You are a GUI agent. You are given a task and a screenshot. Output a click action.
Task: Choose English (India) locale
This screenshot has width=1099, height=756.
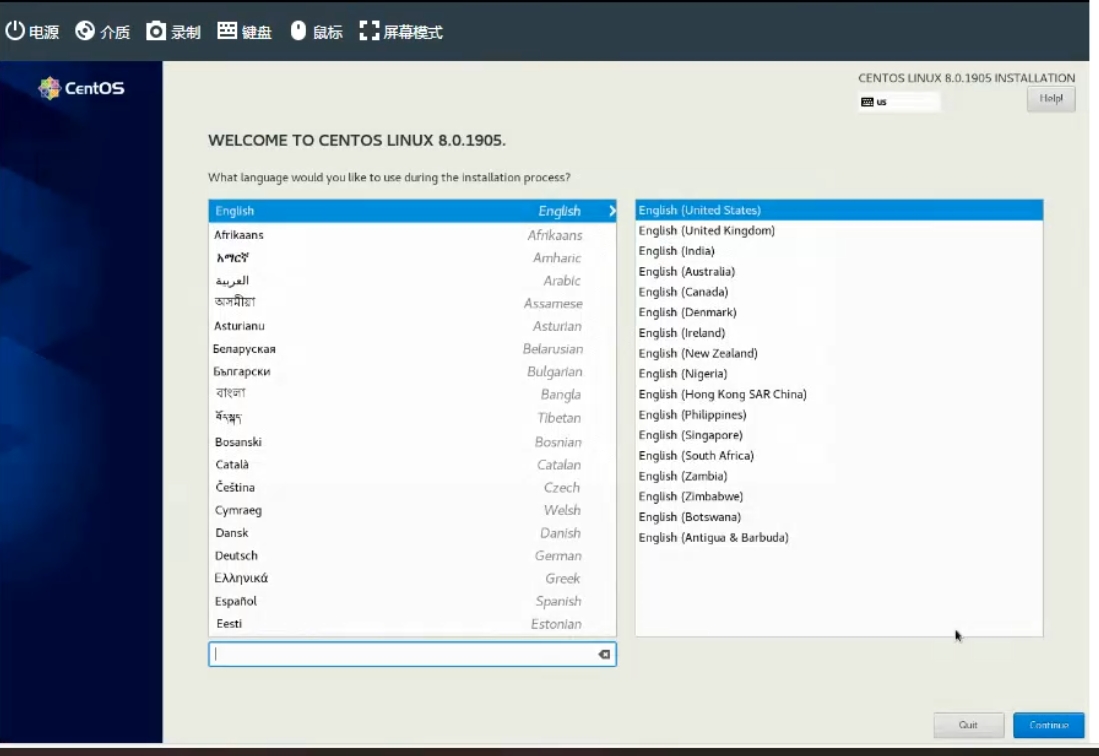[839, 251]
